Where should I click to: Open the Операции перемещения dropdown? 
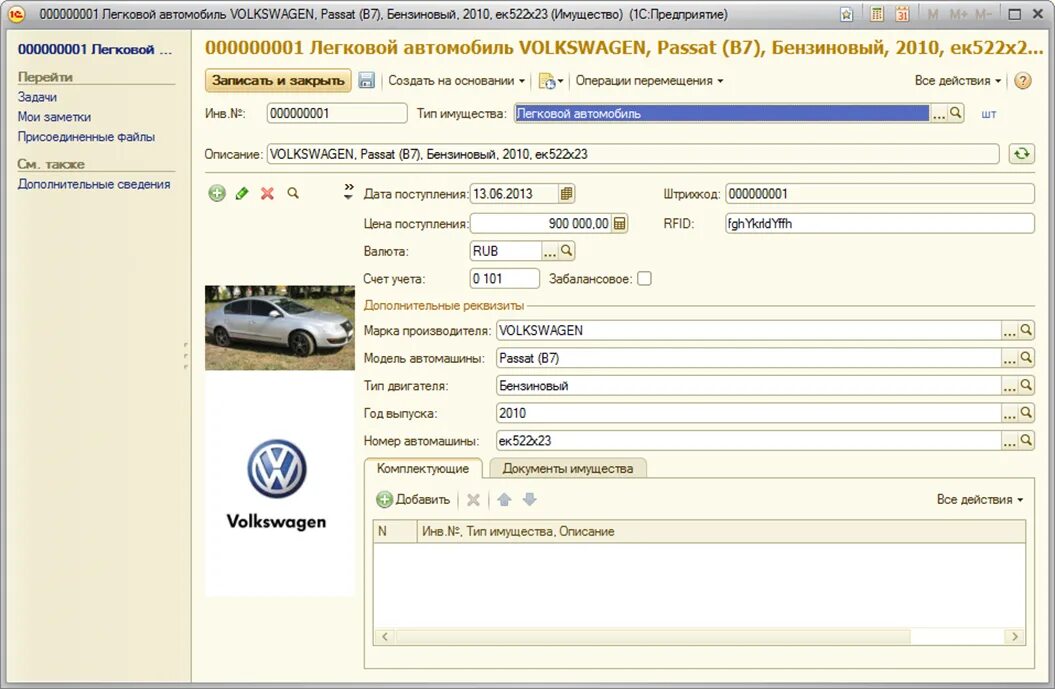(649, 81)
